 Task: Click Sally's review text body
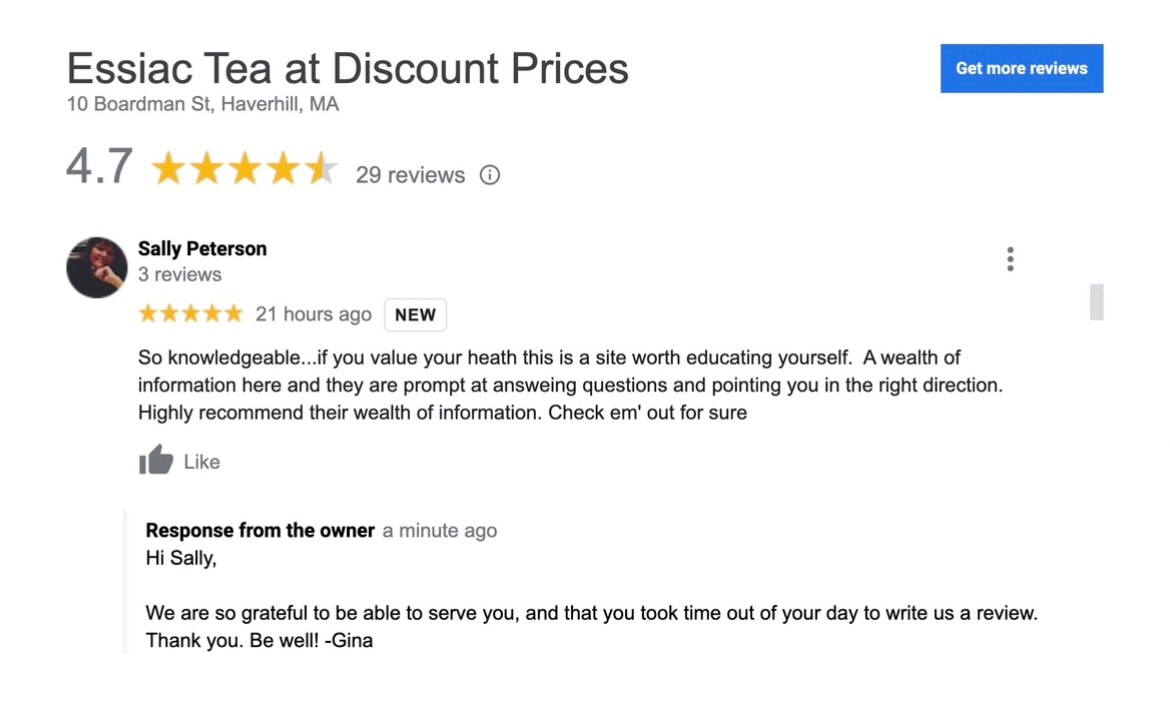pos(570,385)
